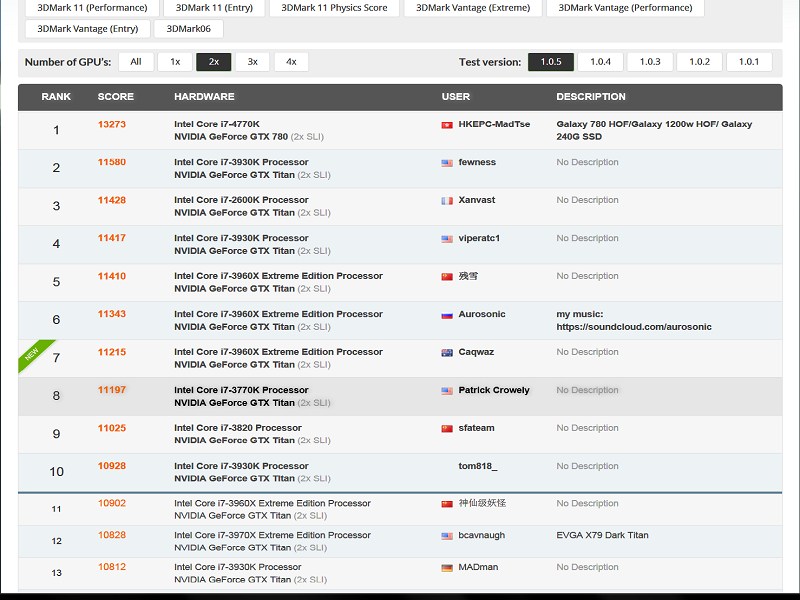Open the 10828 score result

pos(112,535)
